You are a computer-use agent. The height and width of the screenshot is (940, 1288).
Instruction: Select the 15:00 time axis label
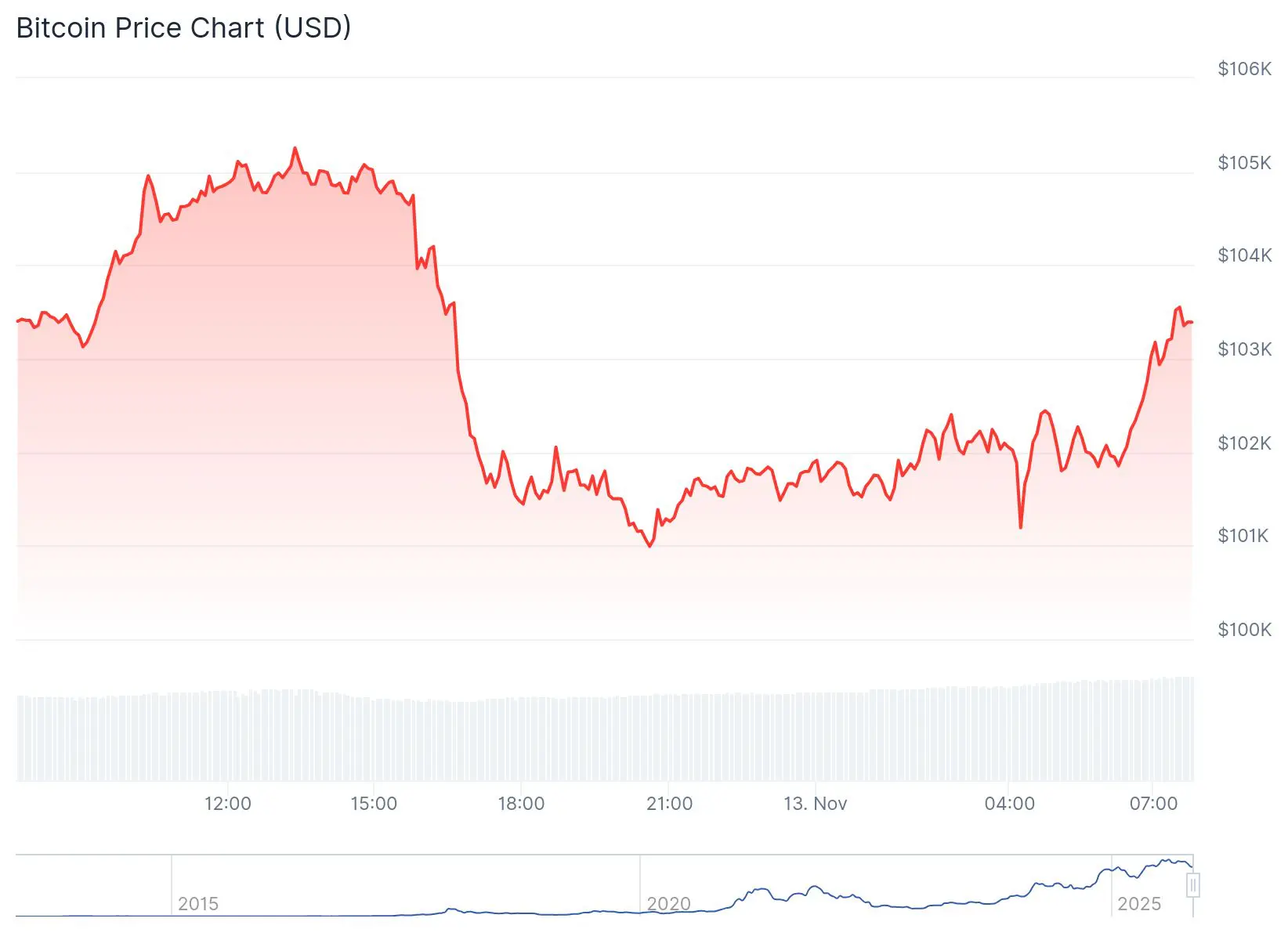click(x=374, y=804)
